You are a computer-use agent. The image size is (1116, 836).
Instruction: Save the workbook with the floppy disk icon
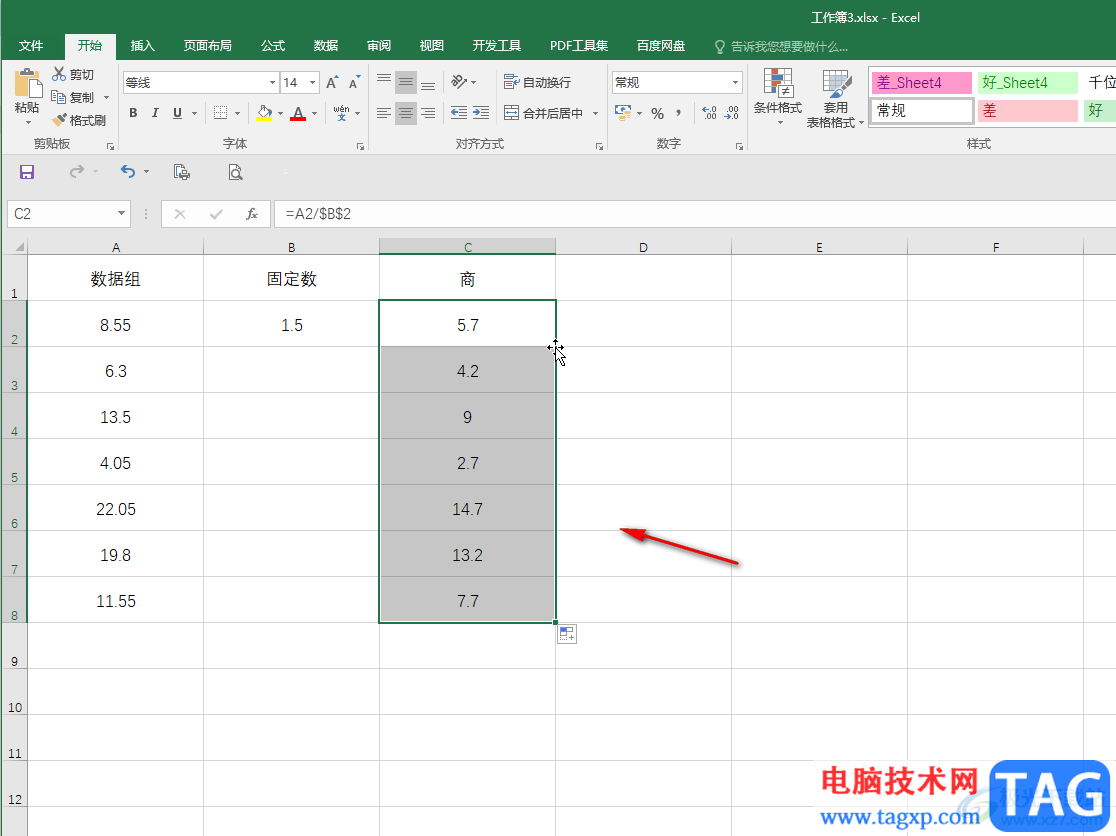[x=27, y=172]
